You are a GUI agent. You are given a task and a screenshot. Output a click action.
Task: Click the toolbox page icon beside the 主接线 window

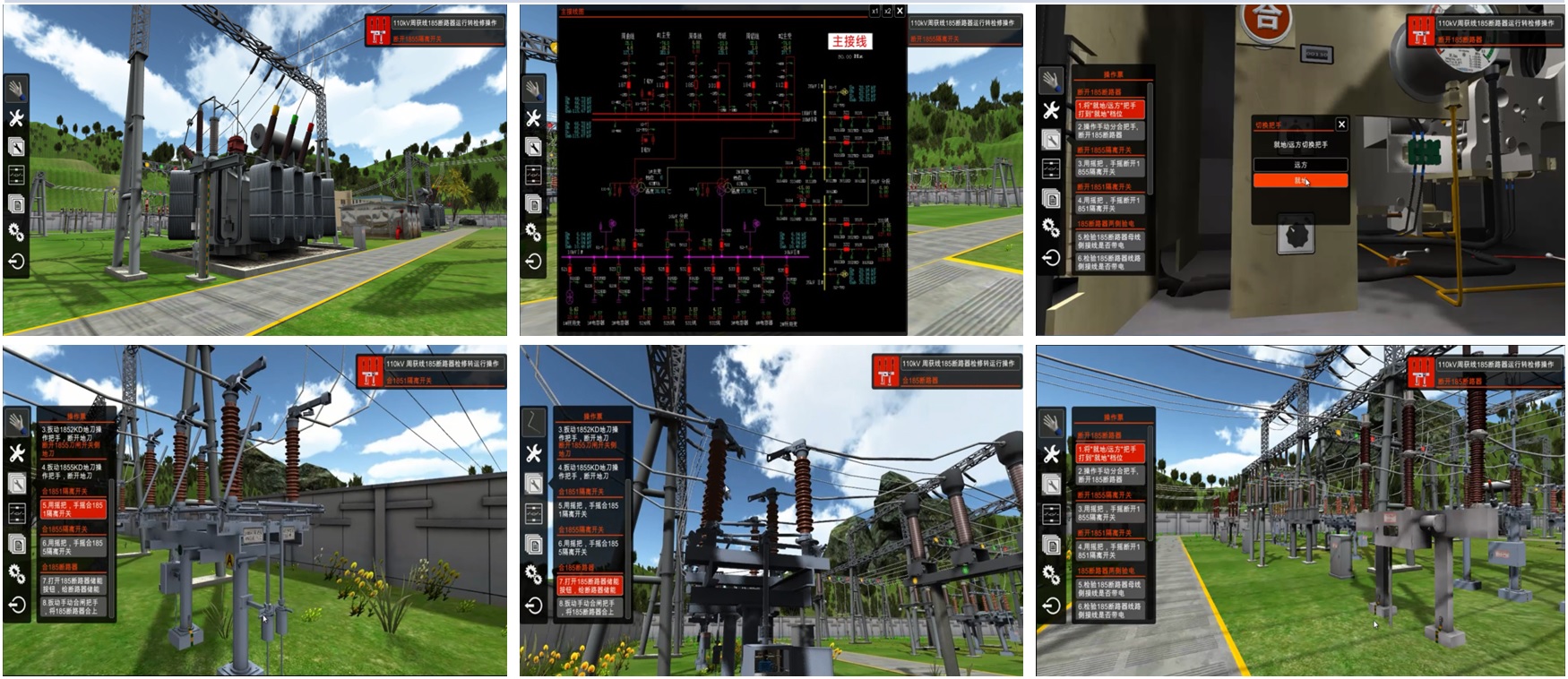(533, 146)
